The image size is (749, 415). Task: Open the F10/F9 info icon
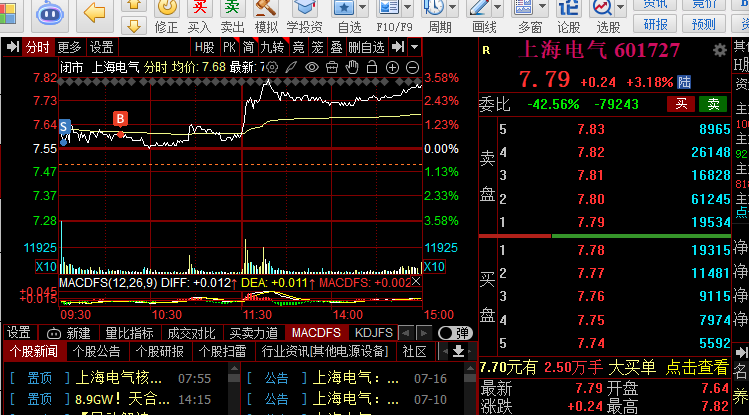(388, 7)
